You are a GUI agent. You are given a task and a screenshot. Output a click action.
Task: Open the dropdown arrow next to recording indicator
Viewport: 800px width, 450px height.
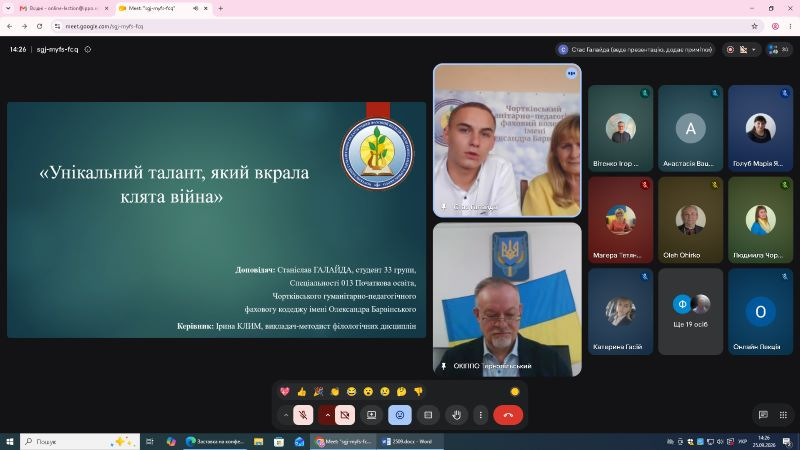754,49
